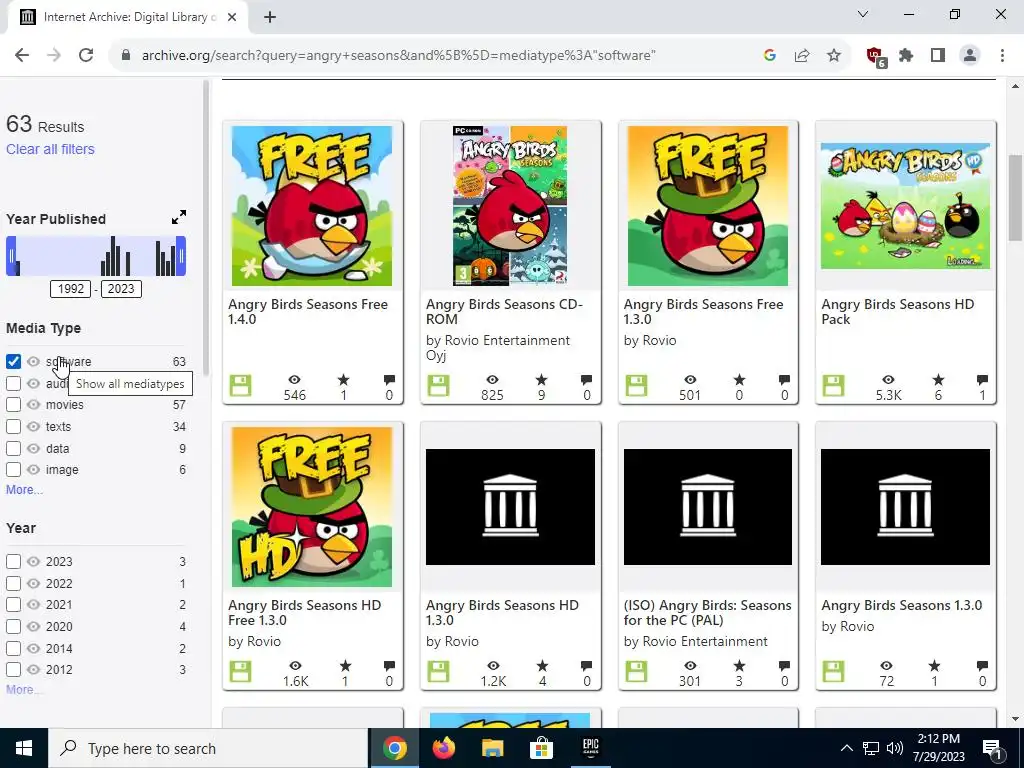The width and height of the screenshot is (1024, 768).
Task: Open the volume control in system tray
Action: click(895, 748)
